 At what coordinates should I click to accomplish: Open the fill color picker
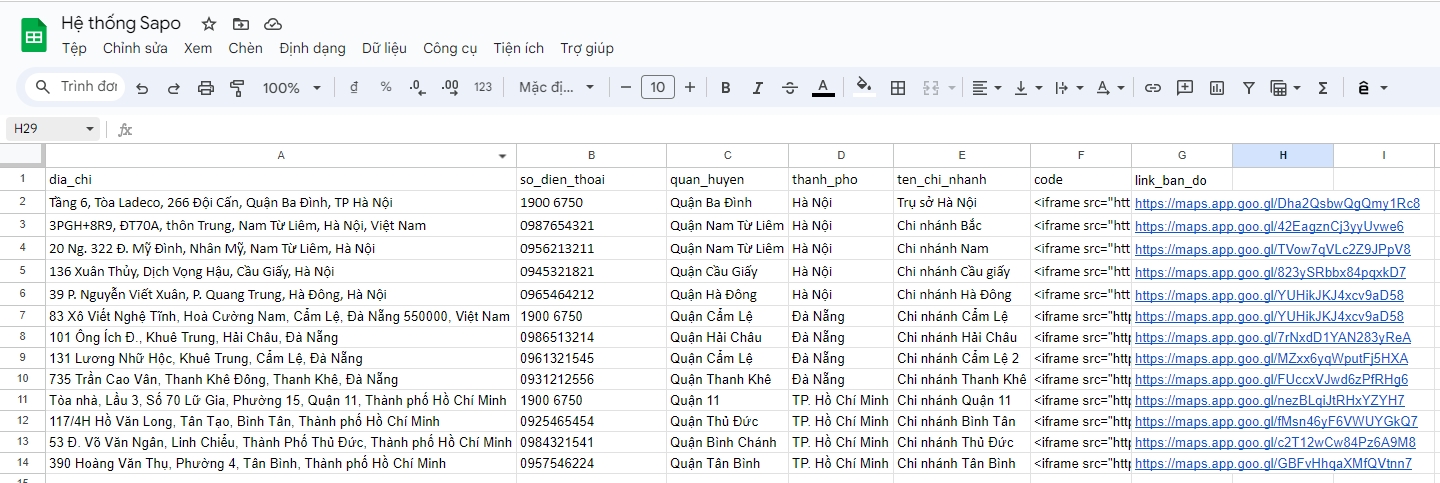pyautogui.click(x=865, y=88)
